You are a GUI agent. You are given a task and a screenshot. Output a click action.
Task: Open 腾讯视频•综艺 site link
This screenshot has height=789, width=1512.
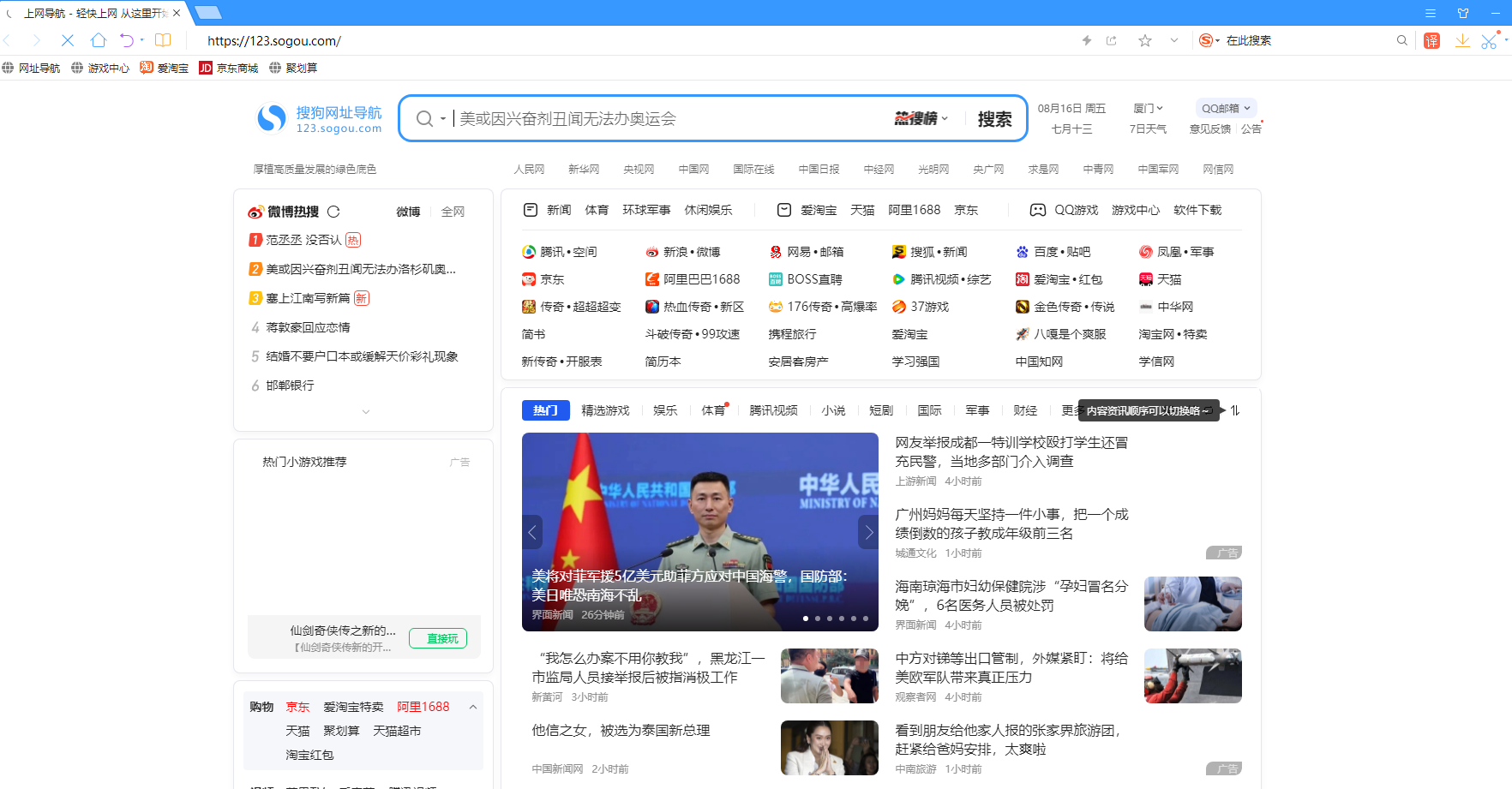[942, 279]
